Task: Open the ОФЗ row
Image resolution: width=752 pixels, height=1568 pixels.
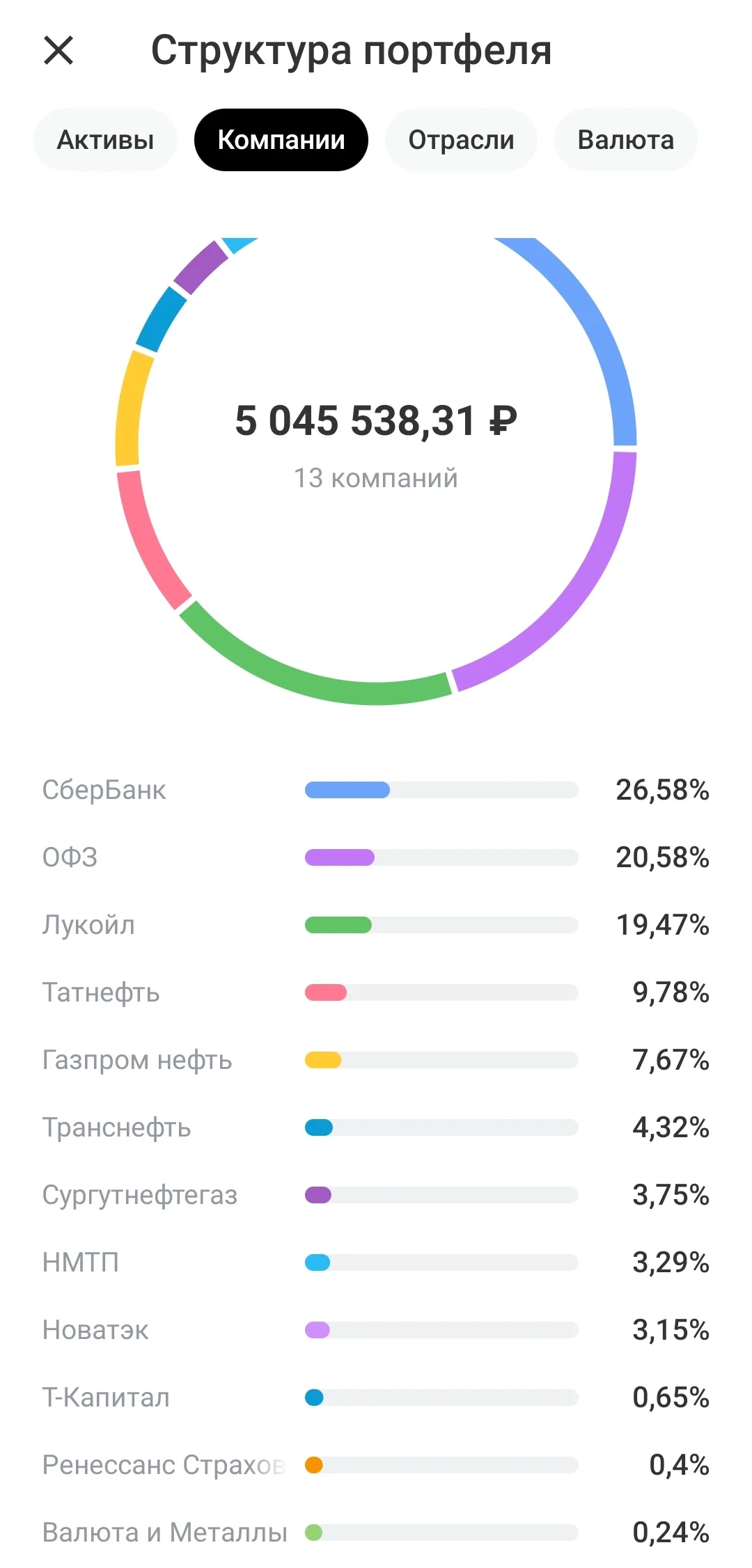Action: click(x=376, y=857)
